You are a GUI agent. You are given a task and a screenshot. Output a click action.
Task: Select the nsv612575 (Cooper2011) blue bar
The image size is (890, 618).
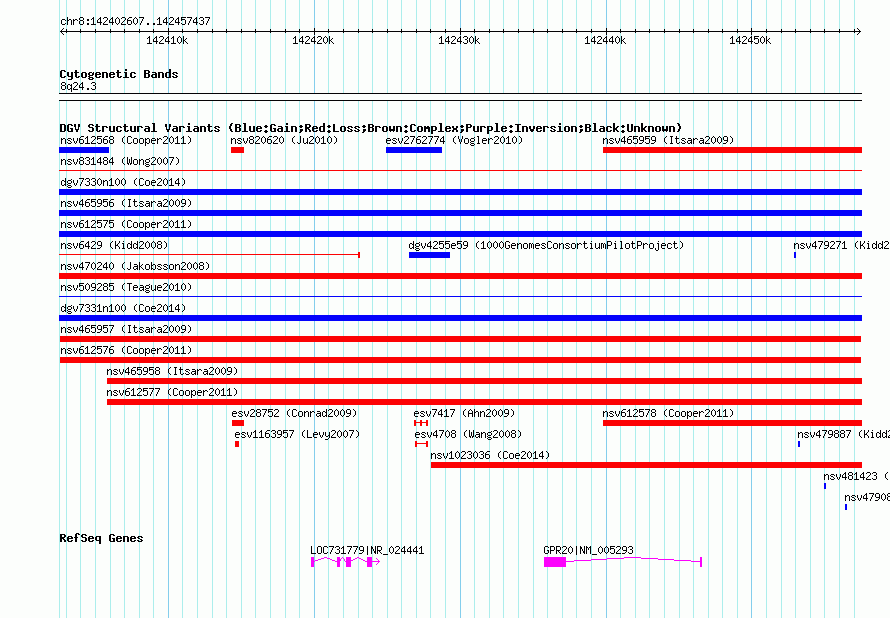pyautogui.click(x=460, y=234)
